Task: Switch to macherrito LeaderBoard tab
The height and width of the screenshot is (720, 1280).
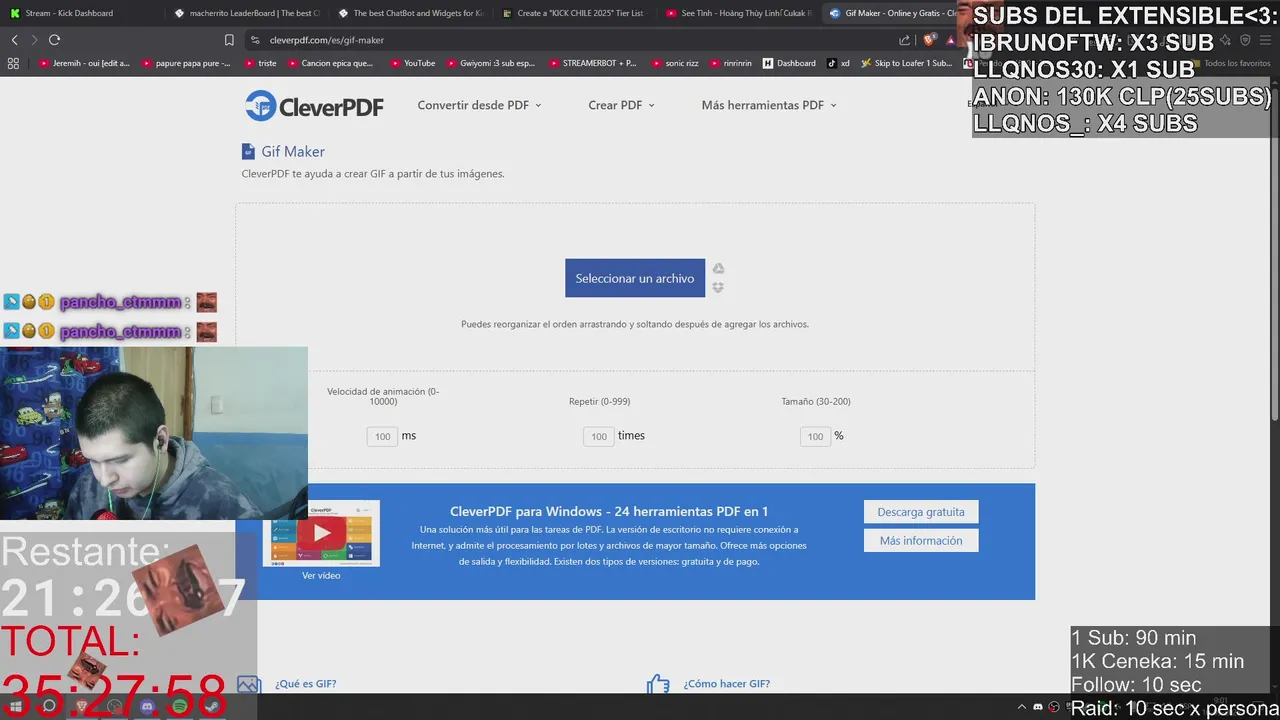Action: point(245,13)
